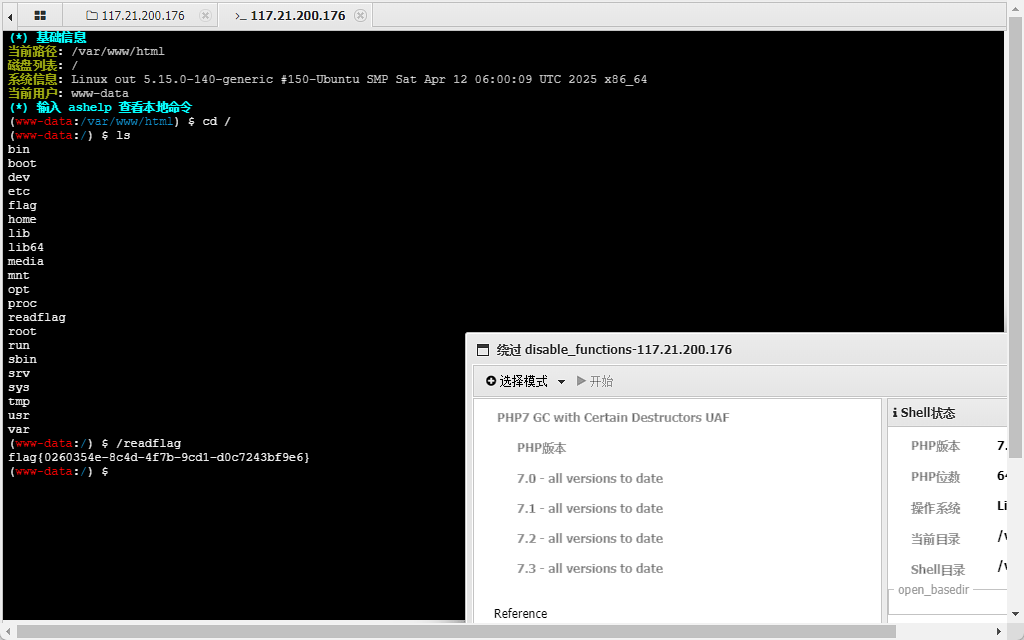Click the left tab scroll arrow
The image size is (1024, 640).
pyautogui.click(x=10, y=16)
